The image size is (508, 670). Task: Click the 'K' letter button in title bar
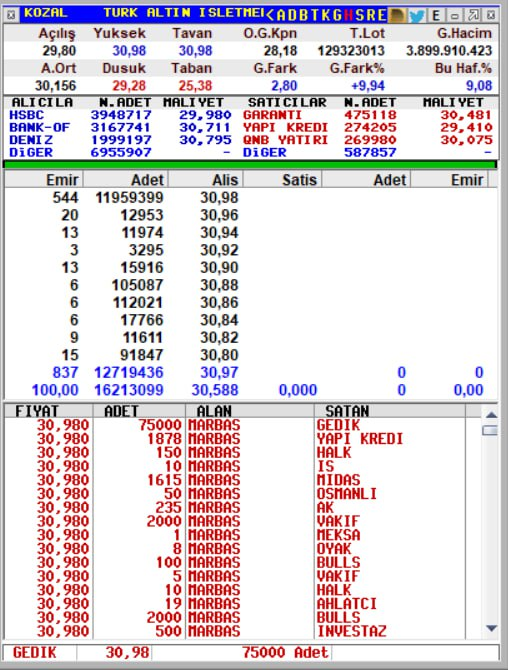326,16
